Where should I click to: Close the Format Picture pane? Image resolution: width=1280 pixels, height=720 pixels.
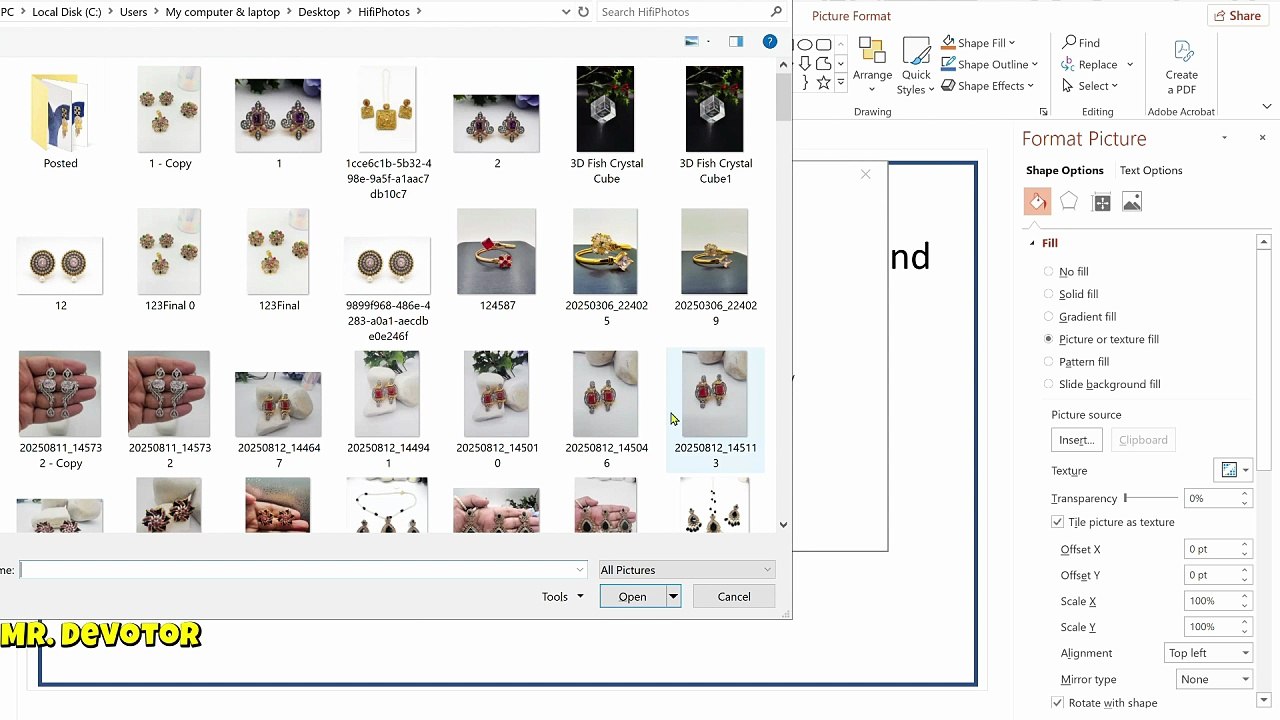point(1262,137)
